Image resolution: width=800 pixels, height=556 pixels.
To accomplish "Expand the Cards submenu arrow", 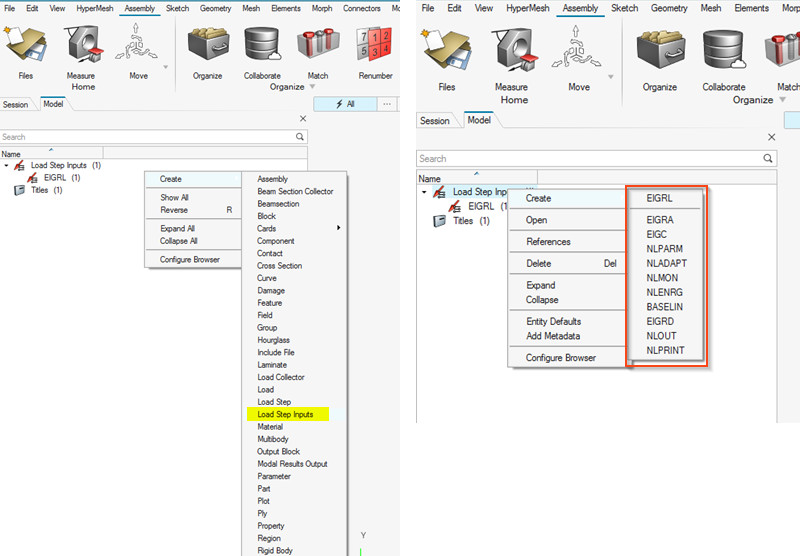I will coord(338,228).
